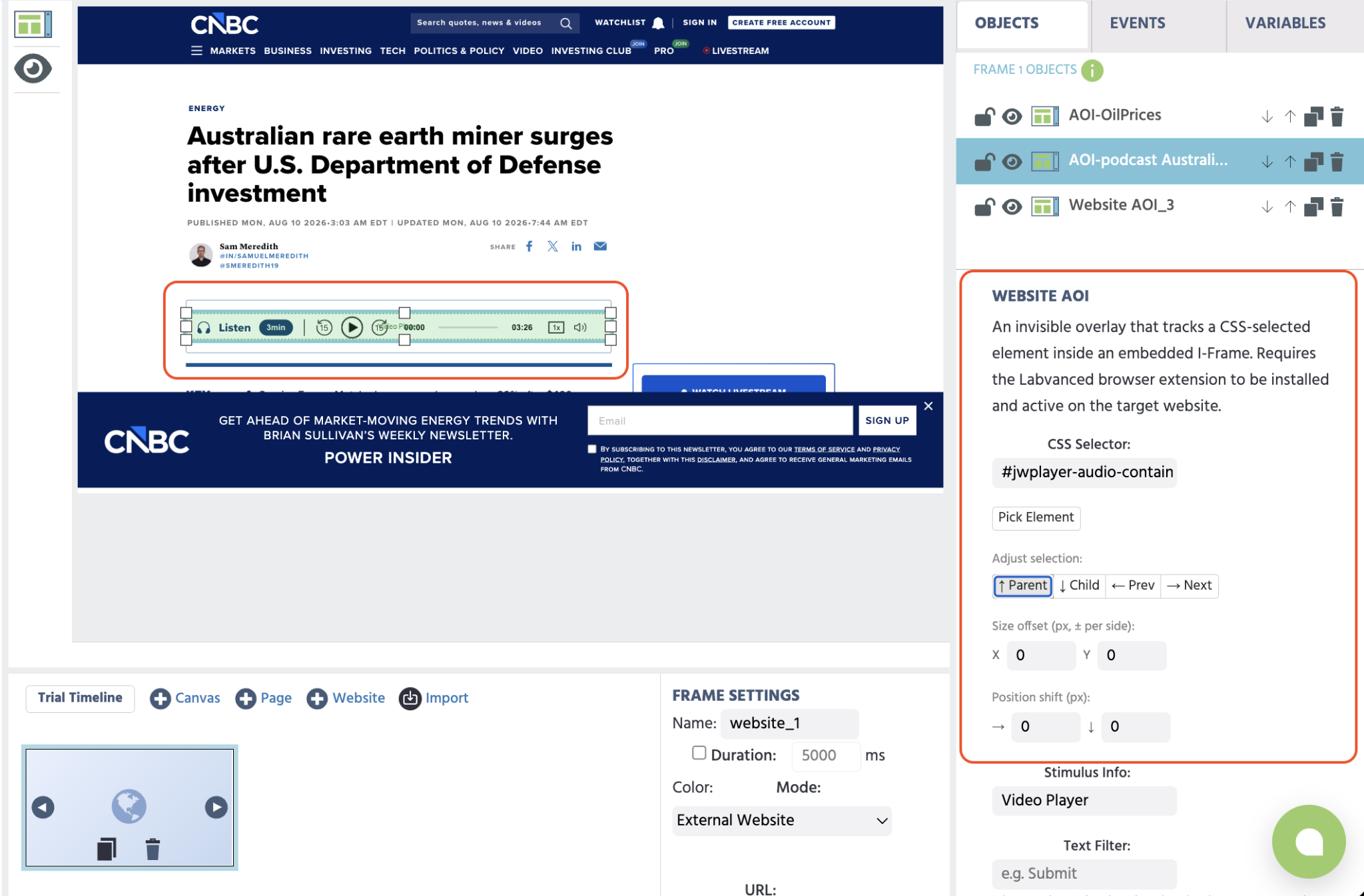Screen dimensions: 1364x896
Task: Adjust selection to Next sibling
Action: pyautogui.click(x=1190, y=586)
